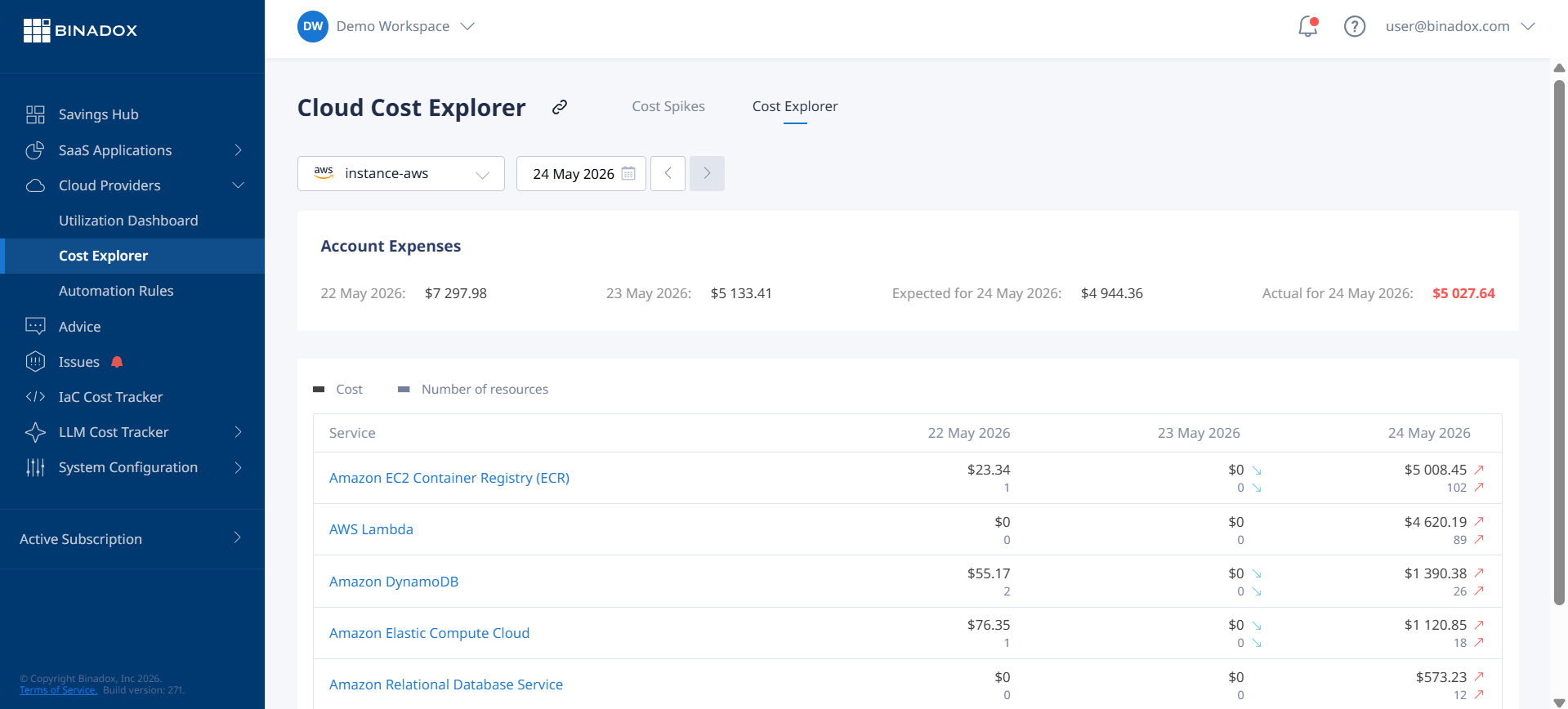
Task: Expand Active Subscription section
Action: tap(132, 539)
